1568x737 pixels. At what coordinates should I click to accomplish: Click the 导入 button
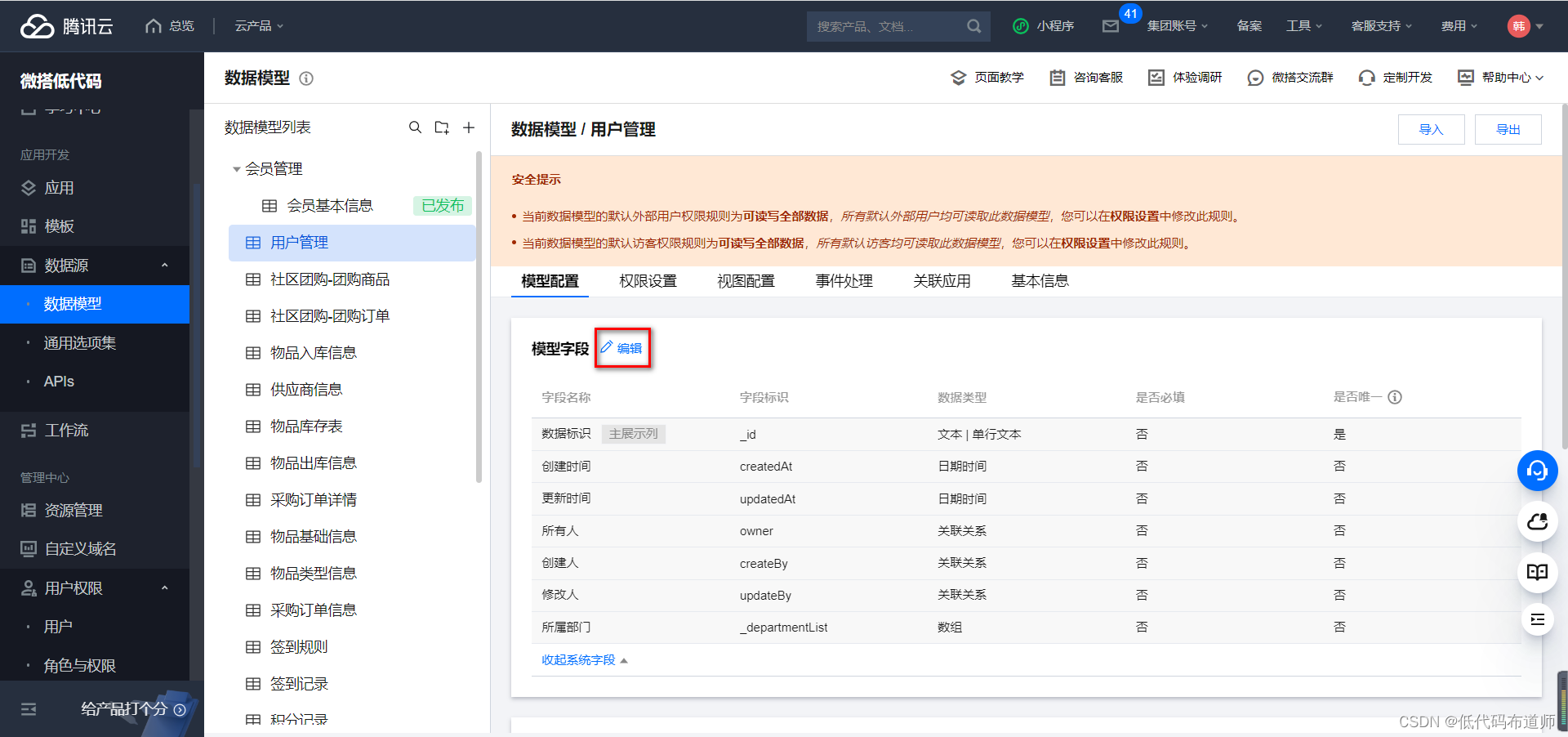pyautogui.click(x=1431, y=129)
